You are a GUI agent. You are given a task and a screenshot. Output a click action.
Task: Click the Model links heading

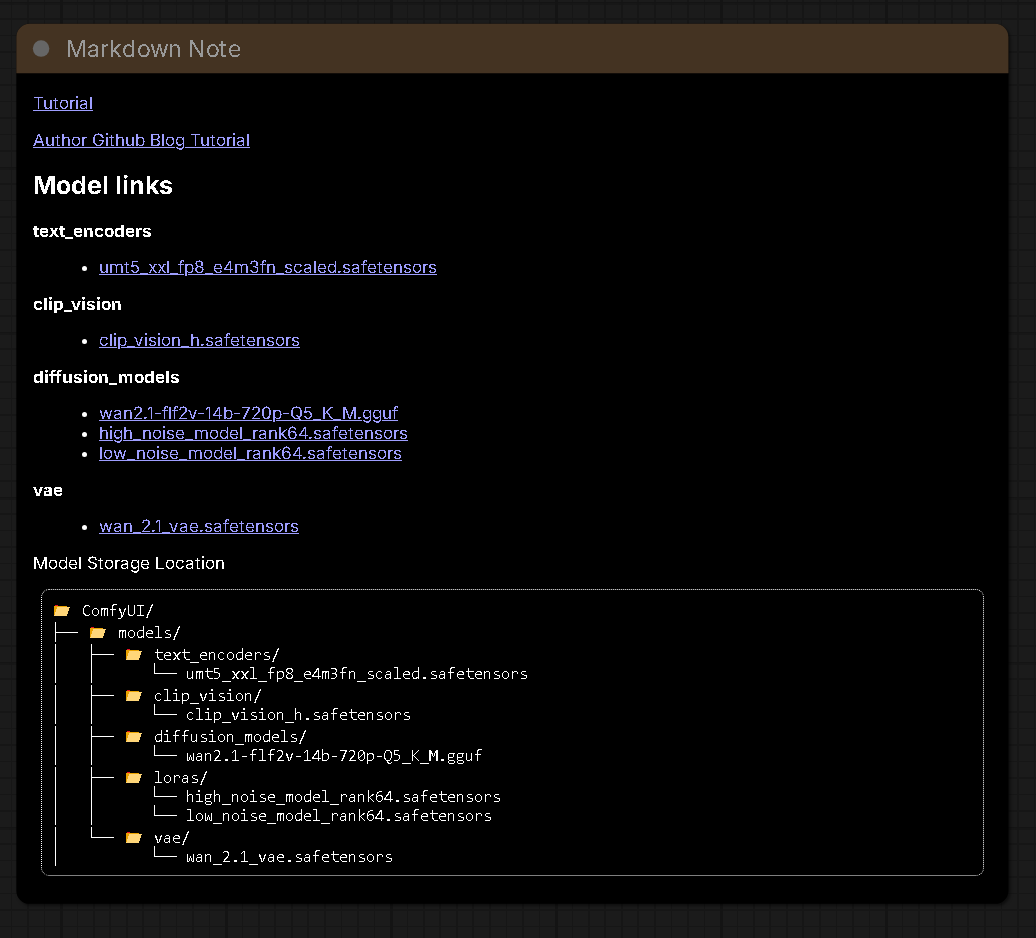click(103, 186)
